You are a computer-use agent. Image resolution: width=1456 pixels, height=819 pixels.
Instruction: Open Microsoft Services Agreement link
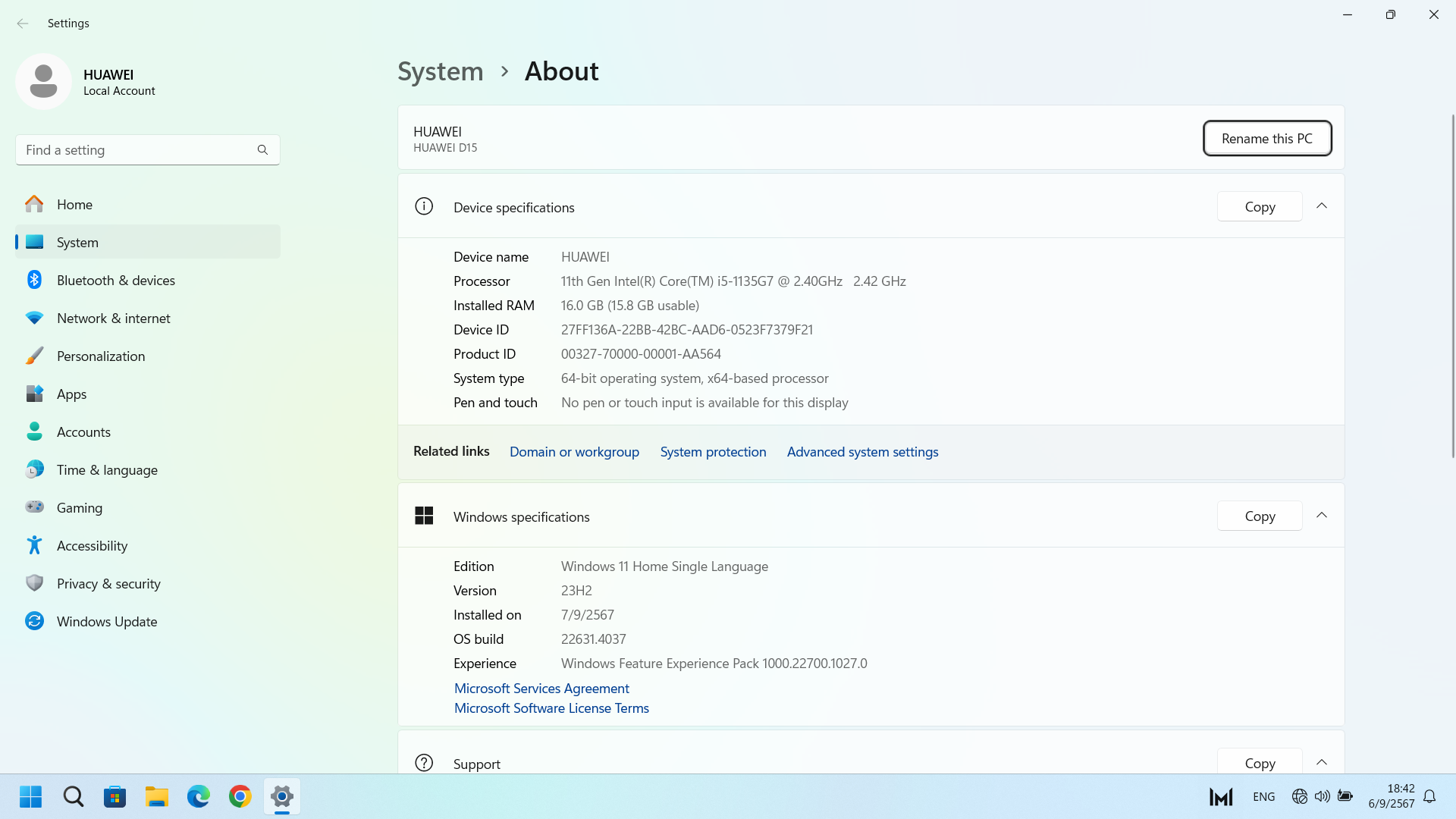click(541, 688)
